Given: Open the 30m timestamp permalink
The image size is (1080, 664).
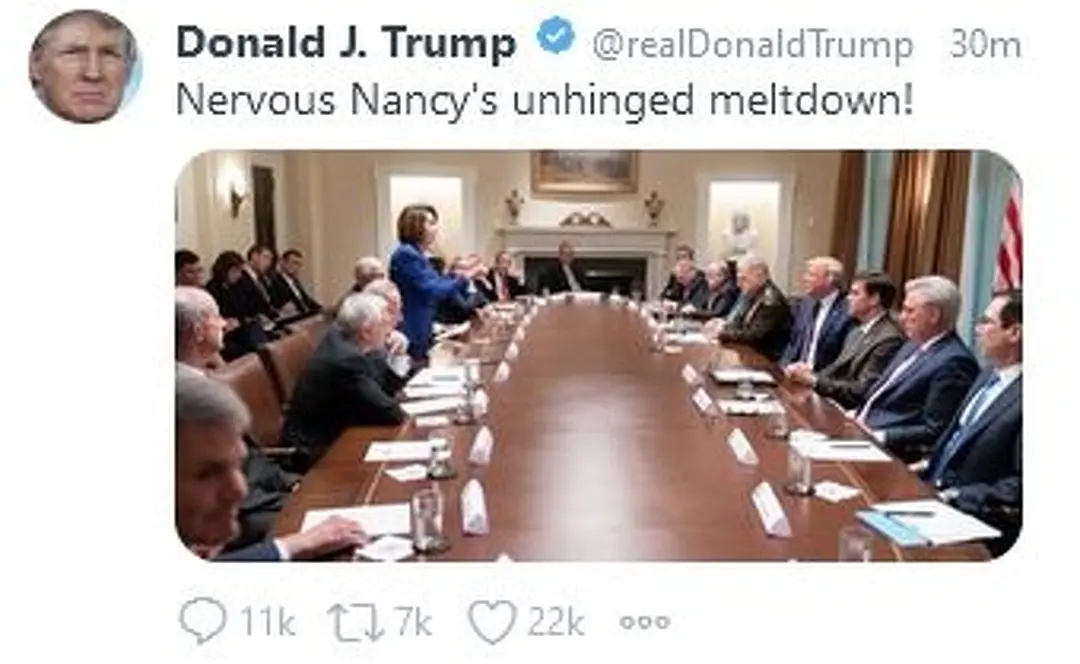Looking at the screenshot, I should click(985, 44).
